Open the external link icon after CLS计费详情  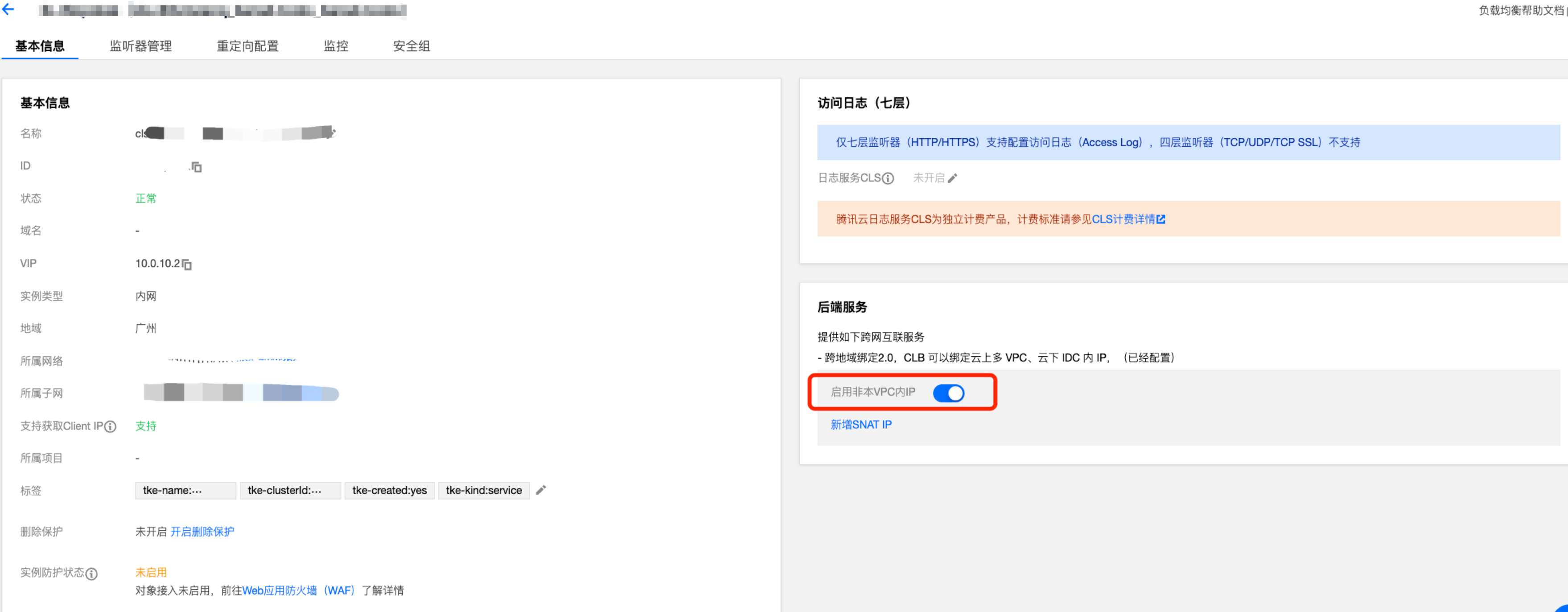tap(1161, 219)
